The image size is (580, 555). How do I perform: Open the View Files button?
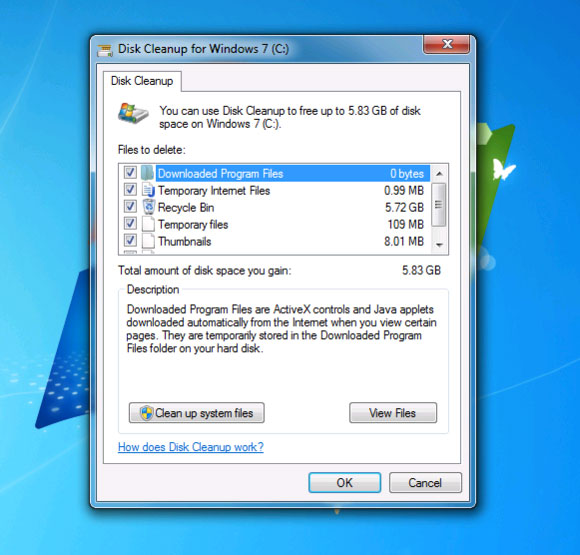393,413
